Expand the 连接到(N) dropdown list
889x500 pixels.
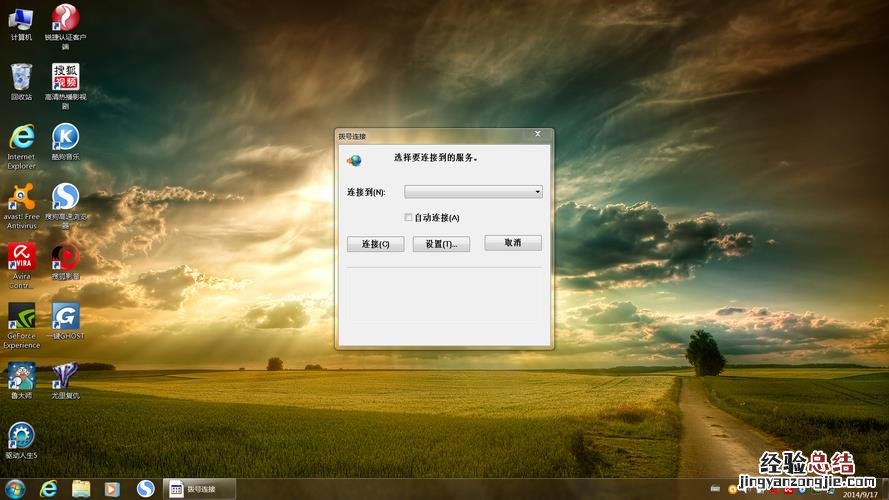tap(537, 191)
